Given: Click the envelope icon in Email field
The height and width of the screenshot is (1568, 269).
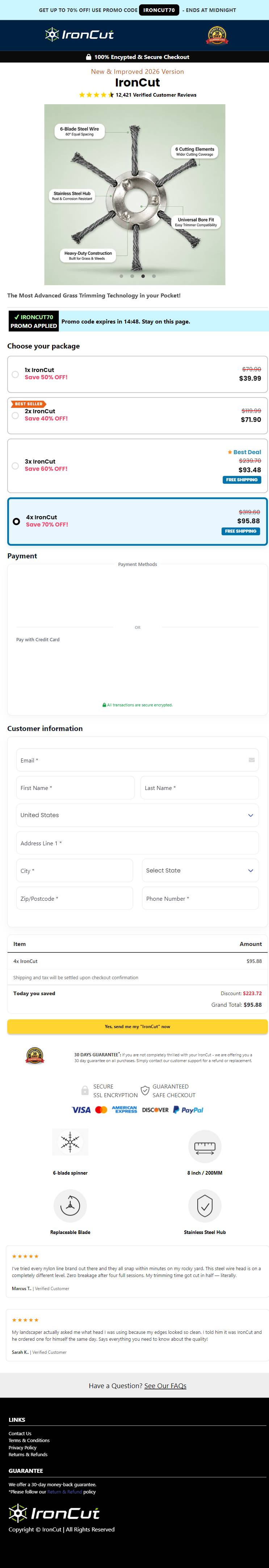Looking at the screenshot, I should [251, 760].
